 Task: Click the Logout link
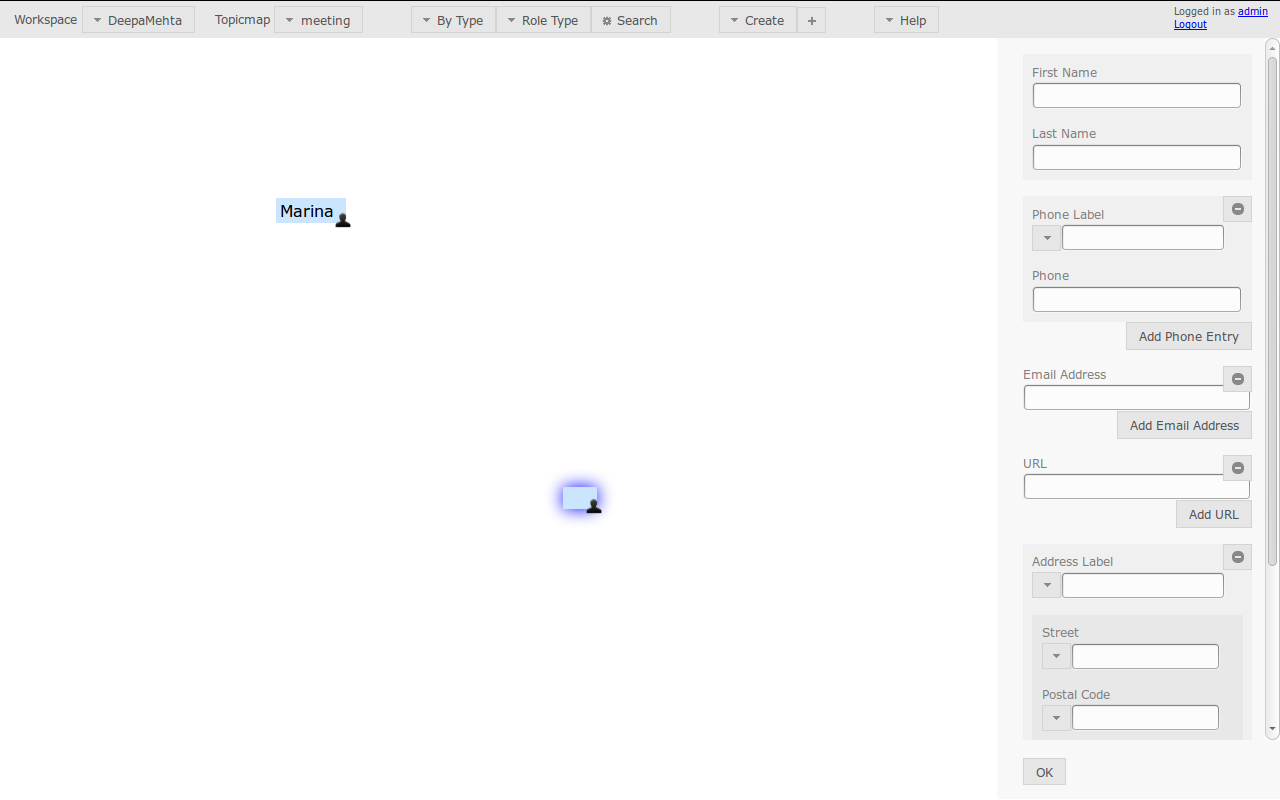(x=1190, y=24)
